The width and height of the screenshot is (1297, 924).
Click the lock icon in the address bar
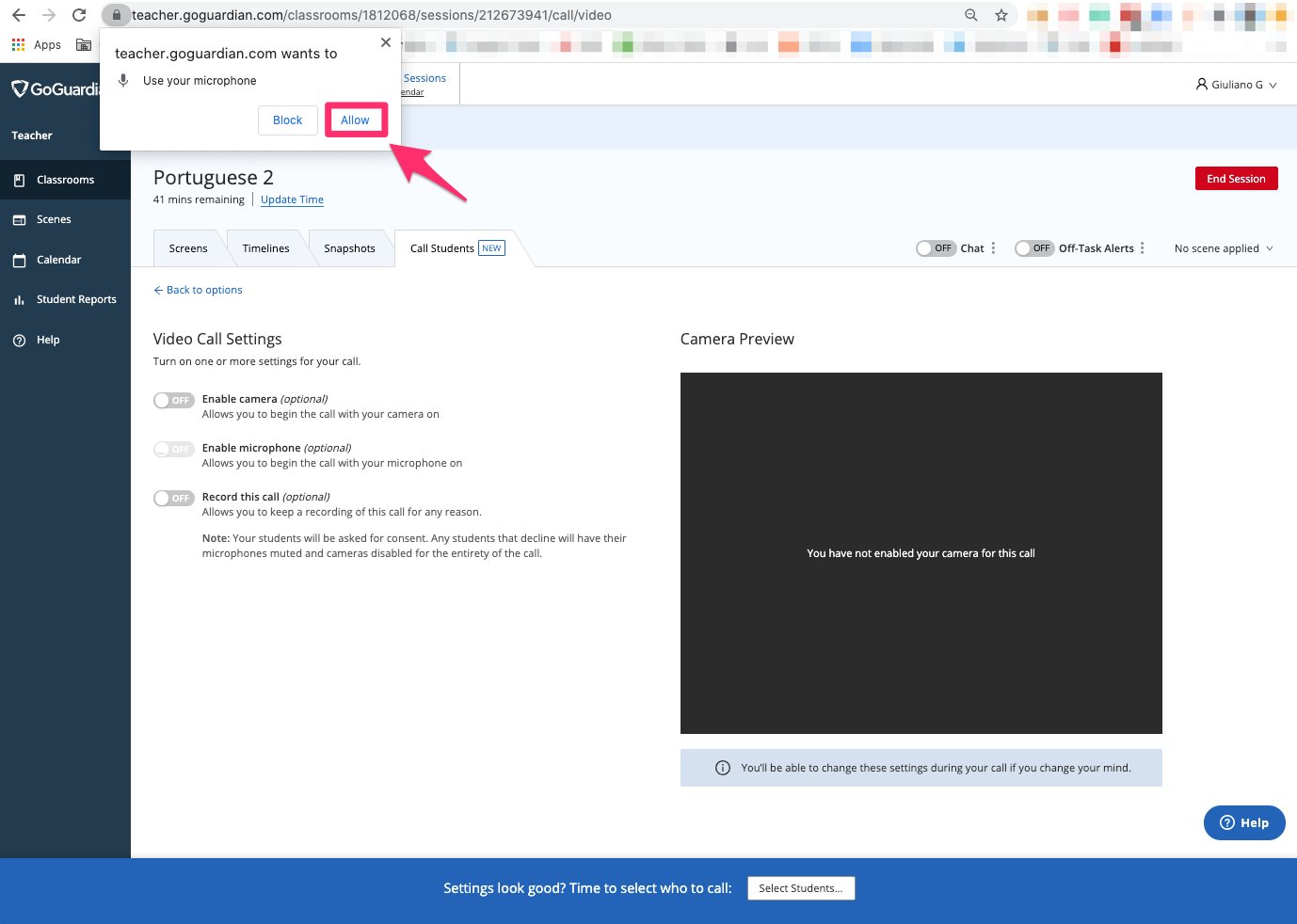click(x=117, y=15)
